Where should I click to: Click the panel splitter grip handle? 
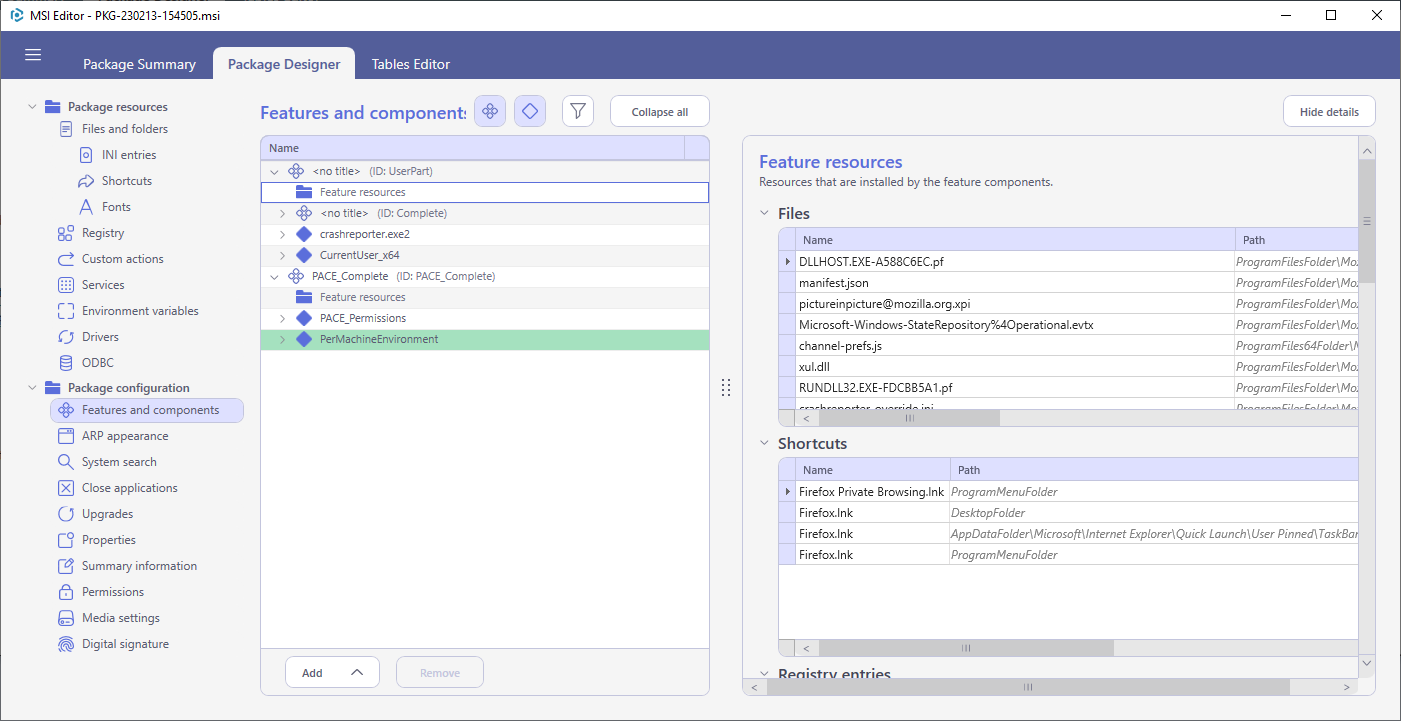click(x=726, y=388)
